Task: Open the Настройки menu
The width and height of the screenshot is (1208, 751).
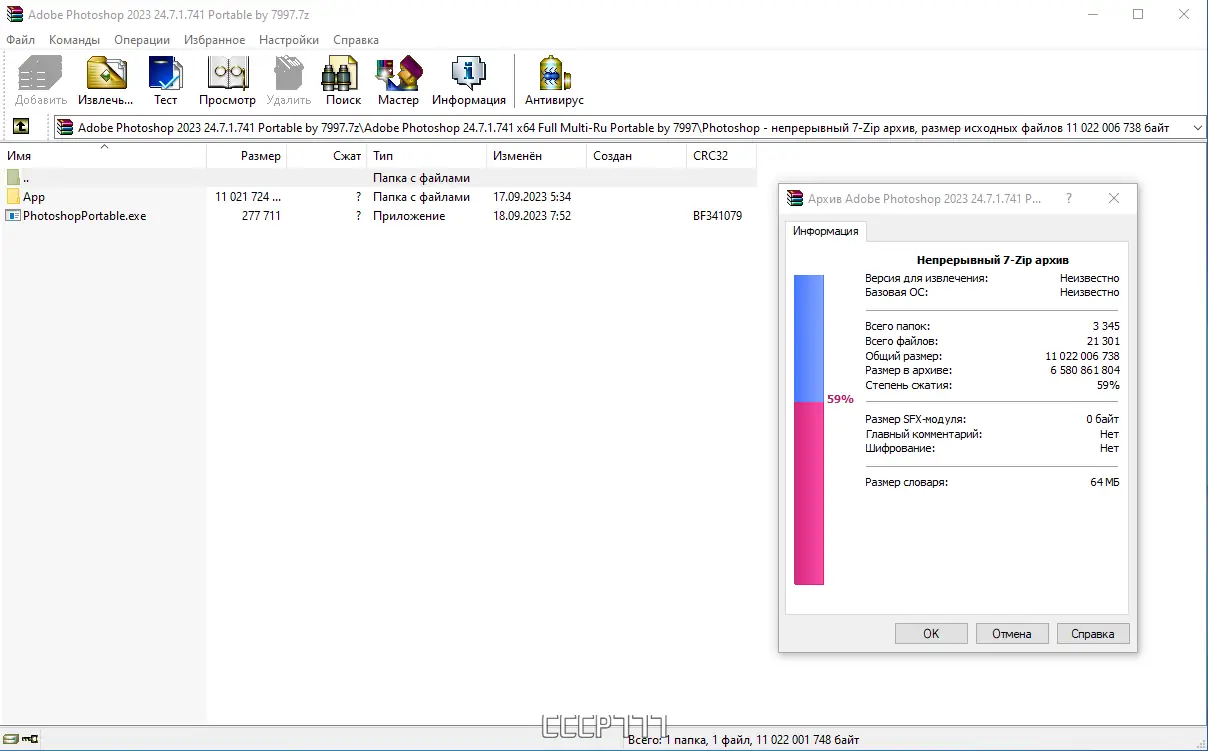Action: 288,39
